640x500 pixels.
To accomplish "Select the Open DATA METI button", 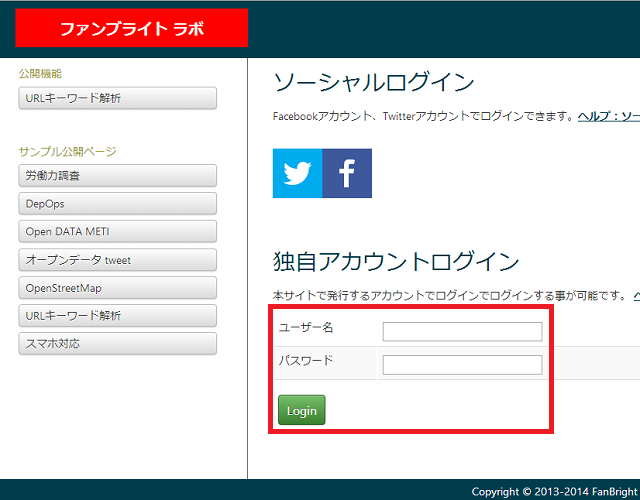I will click(118, 231).
